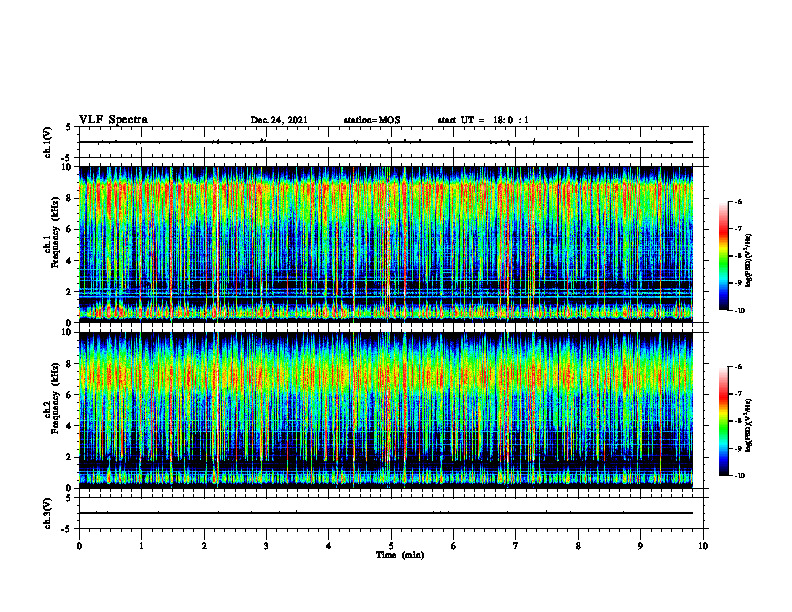The width and height of the screenshot is (792, 612).
Task: Click the ch.1 spectrogram panel
Action: 386,244
